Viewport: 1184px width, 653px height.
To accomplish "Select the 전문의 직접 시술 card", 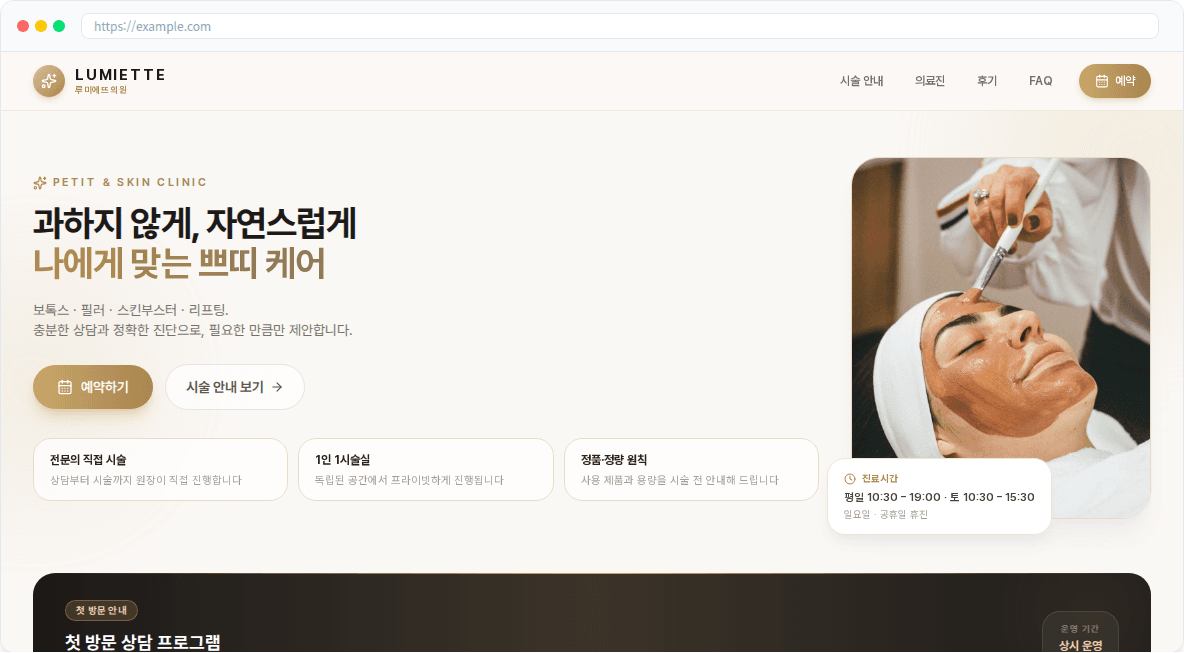I will 160,470.
